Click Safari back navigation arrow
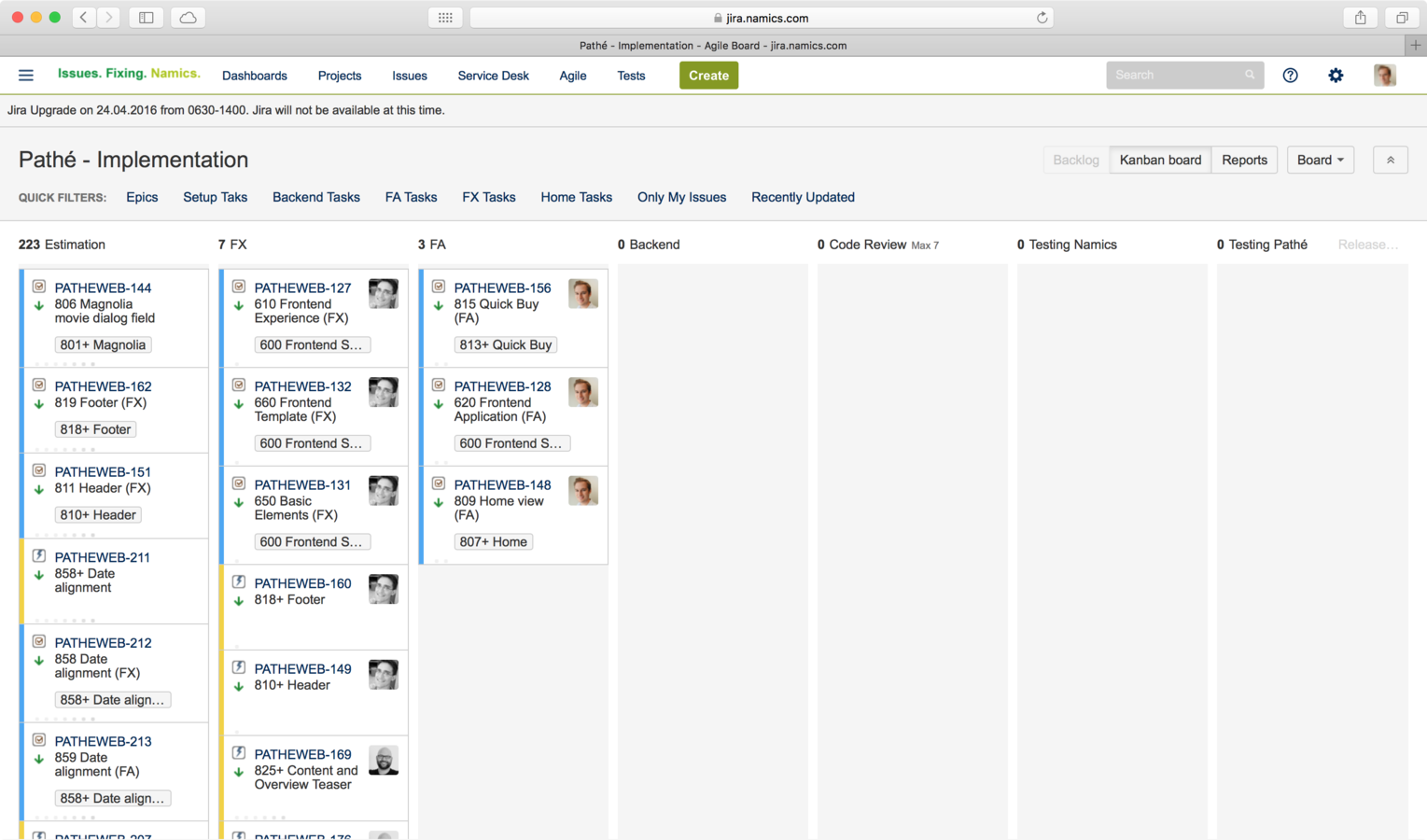Viewport: 1427px width, 840px height. coord(83,17)
